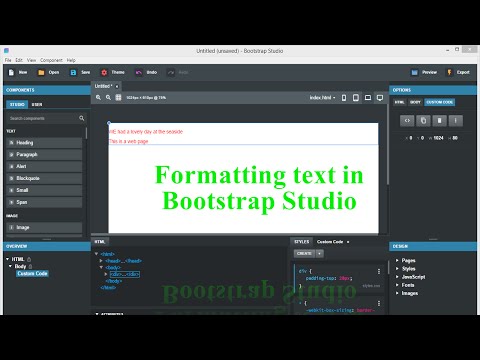This screenshot has height=360, width=480.
Task: Click lock icon beside HTML in Overview
Action: point(29,259)
